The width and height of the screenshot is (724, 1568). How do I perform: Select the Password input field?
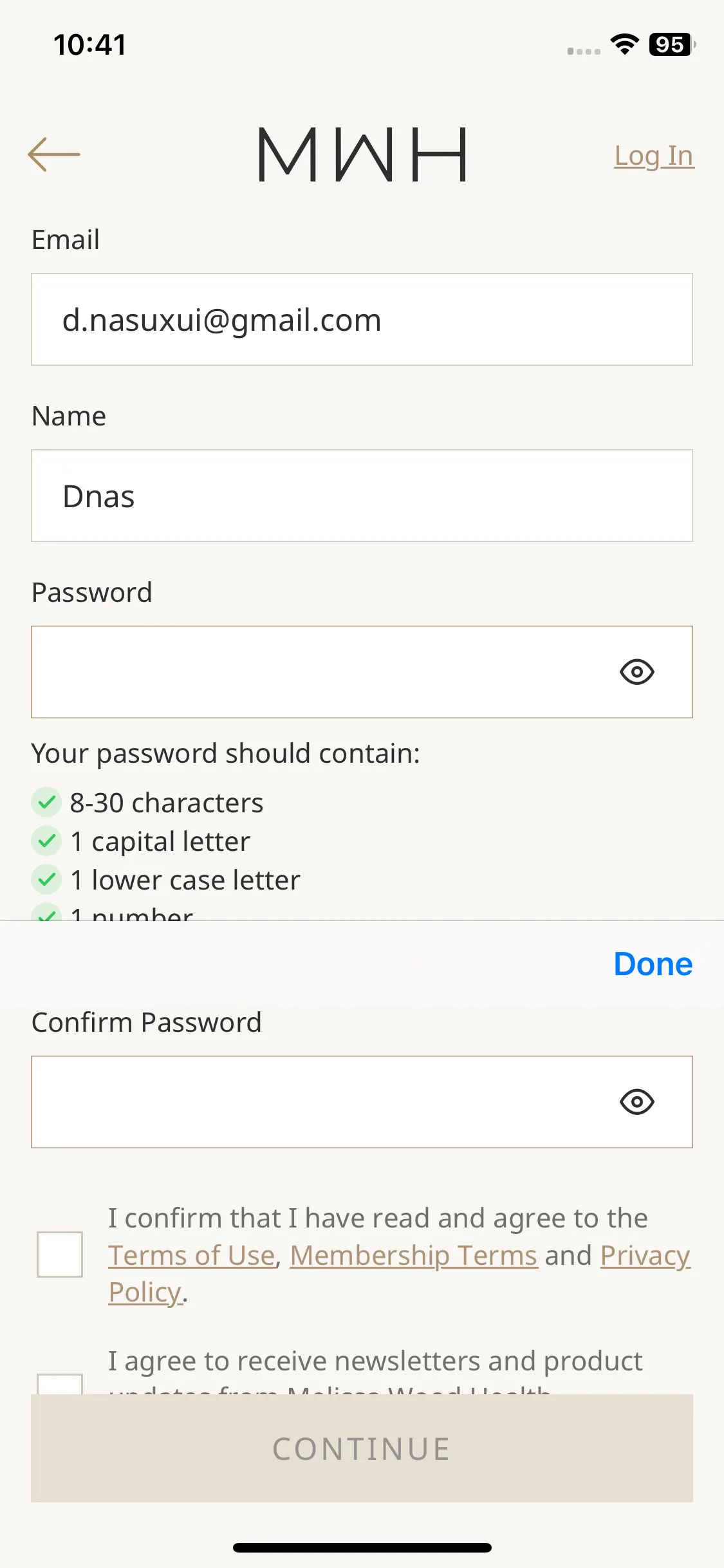(x=362, y=672)
